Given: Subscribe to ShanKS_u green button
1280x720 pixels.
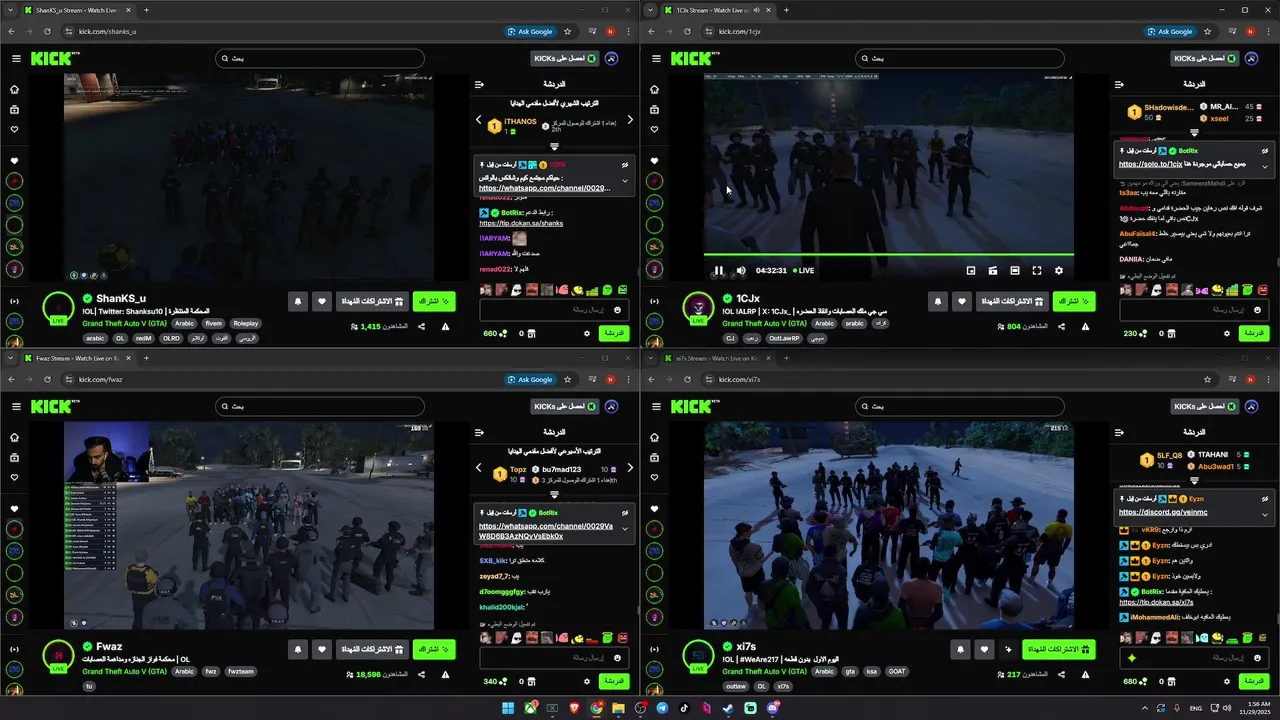Looking at the screenshot, I should coord(434,301).
